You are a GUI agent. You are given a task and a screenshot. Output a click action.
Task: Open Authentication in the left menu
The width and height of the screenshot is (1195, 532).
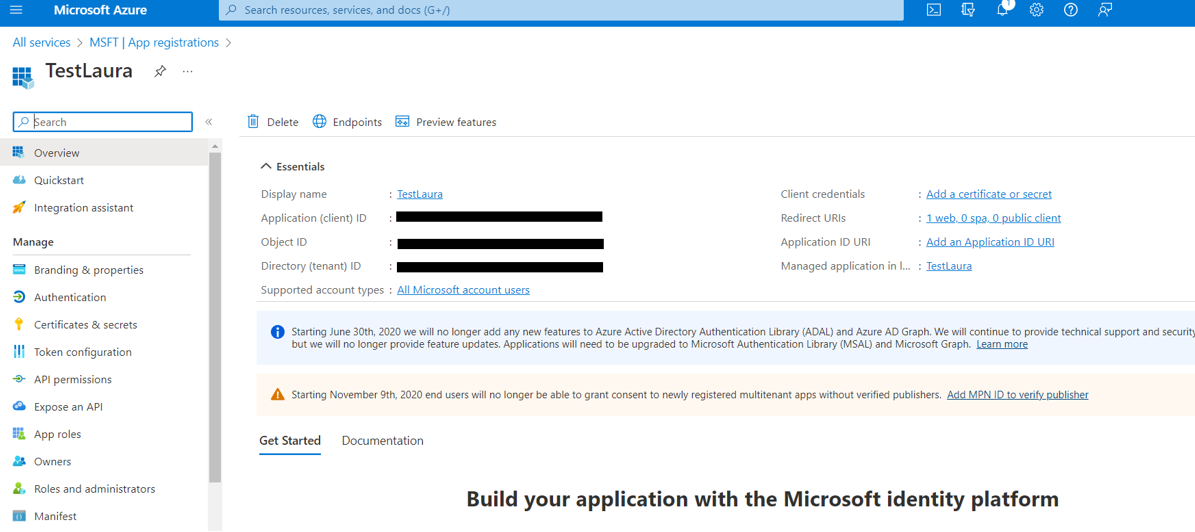point(104,297)
